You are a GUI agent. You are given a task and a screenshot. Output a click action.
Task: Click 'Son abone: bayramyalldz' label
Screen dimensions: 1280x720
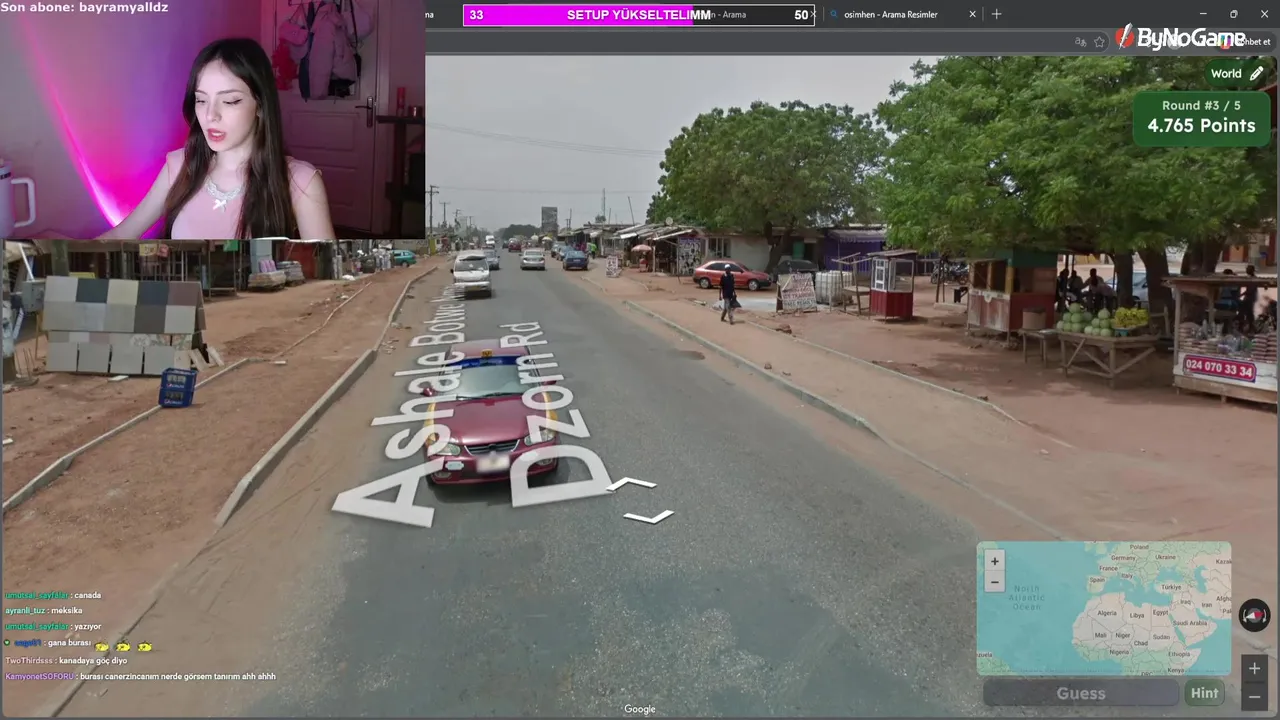pyautogui.click(x=85, y=8)
